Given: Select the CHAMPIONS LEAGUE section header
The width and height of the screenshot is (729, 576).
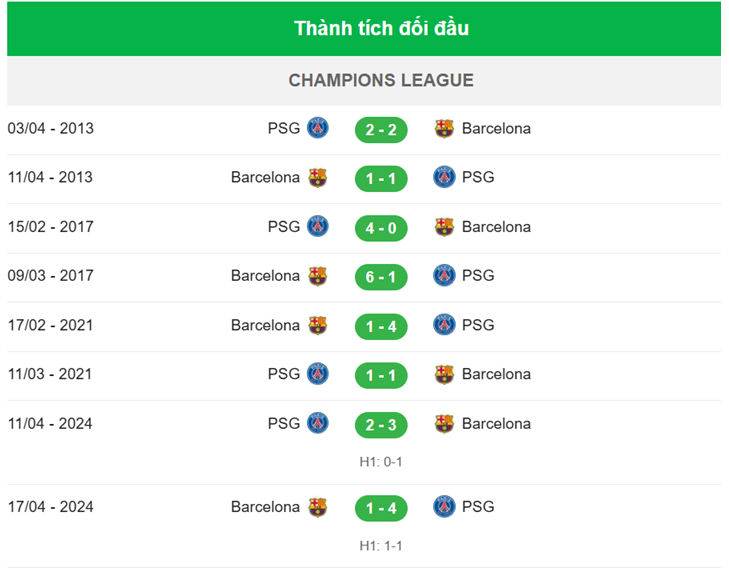Looking at the screenshot, I should [381, 80].
